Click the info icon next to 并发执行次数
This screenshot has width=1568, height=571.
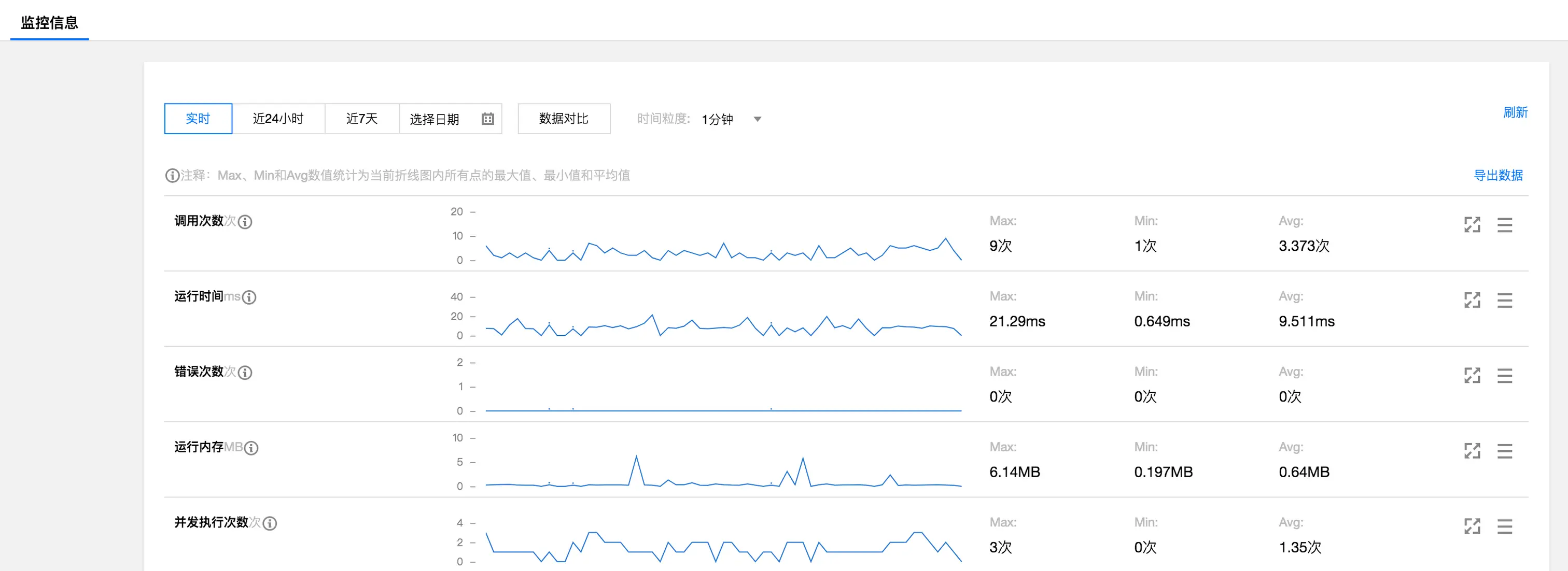click(x=270, y=523)
